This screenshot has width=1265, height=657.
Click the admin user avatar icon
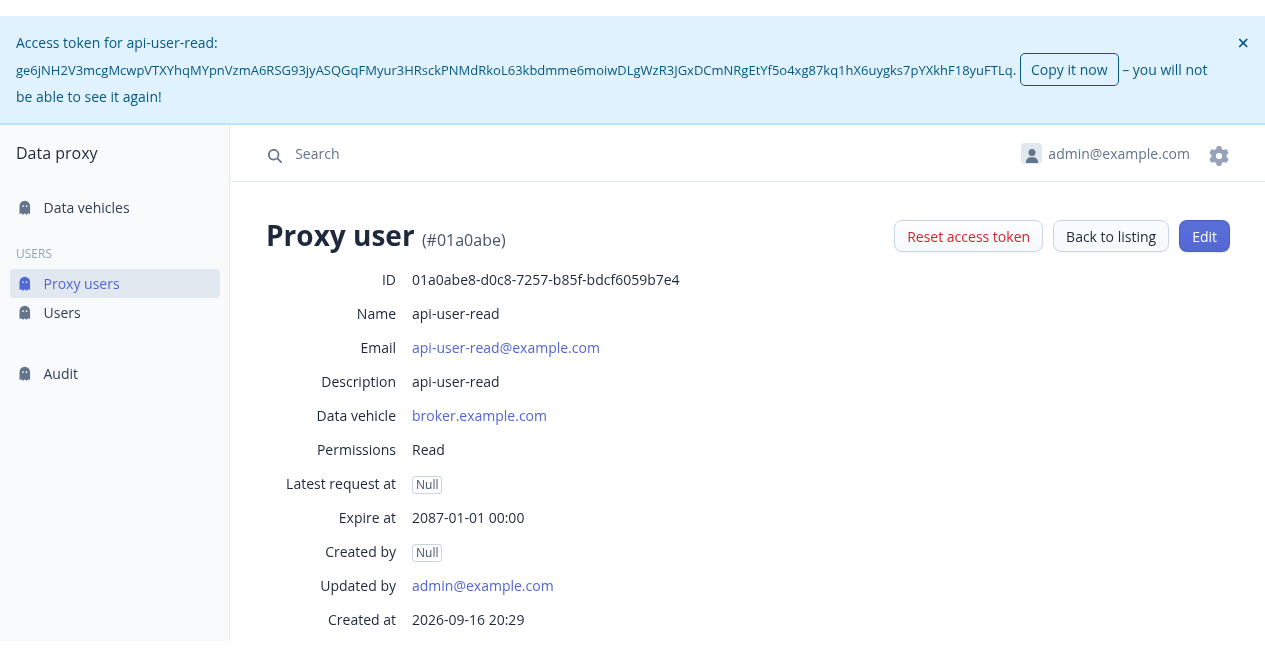(1031, 154)
